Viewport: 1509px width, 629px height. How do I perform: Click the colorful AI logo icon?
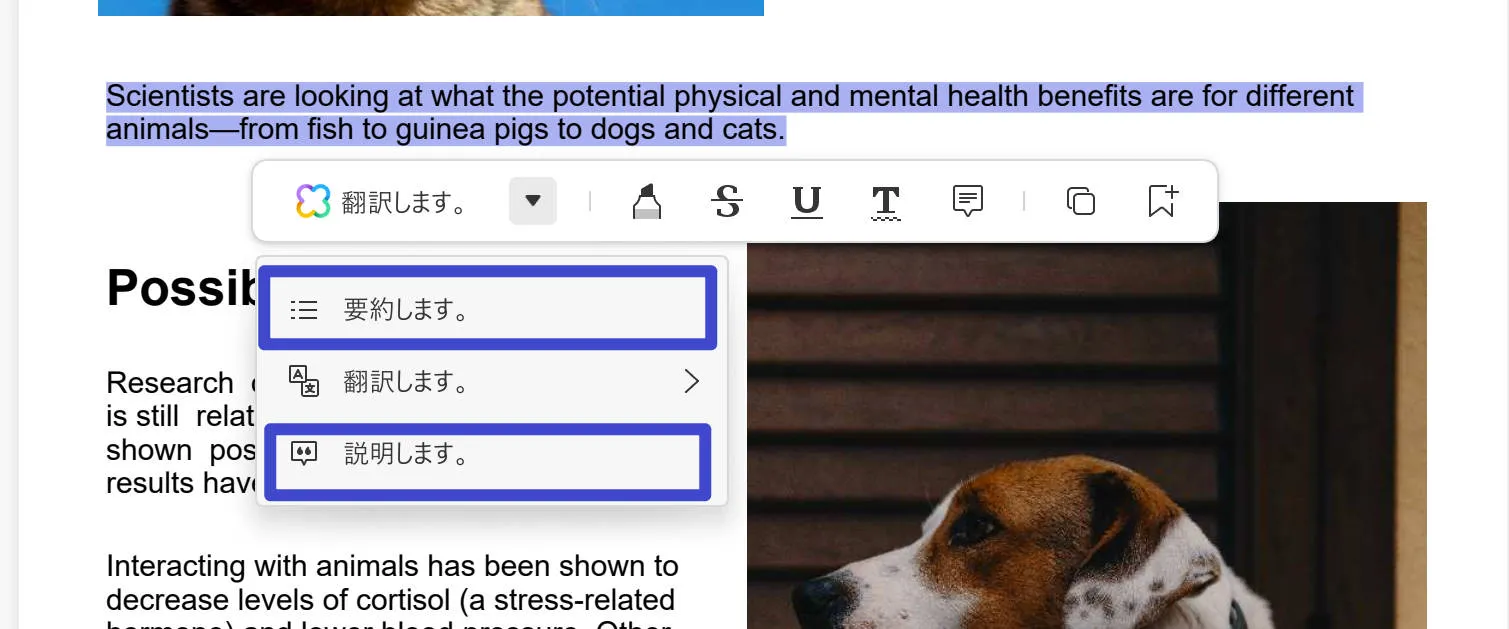(x=313, y=201)
